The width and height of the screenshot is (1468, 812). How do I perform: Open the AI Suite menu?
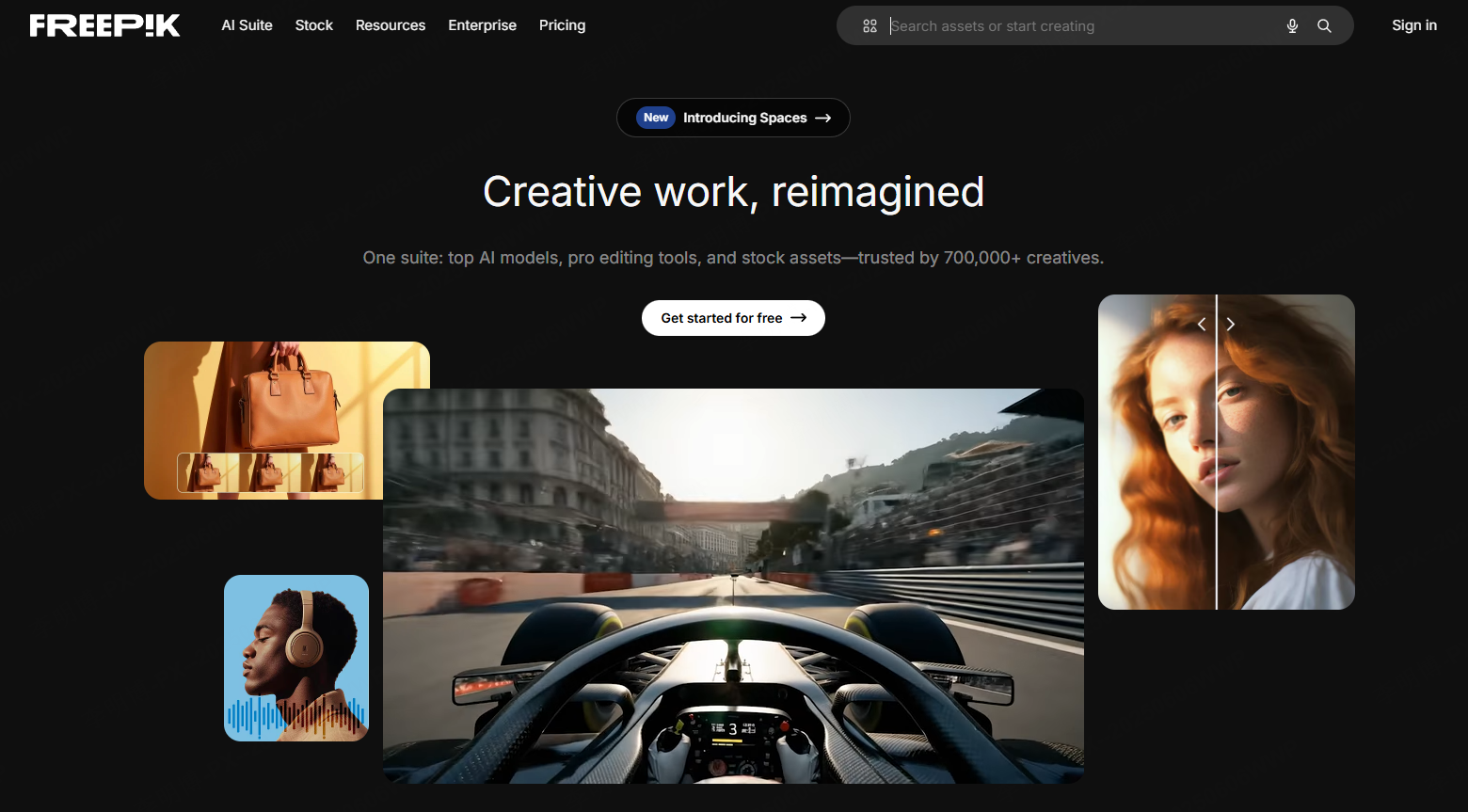coord(247,25)
